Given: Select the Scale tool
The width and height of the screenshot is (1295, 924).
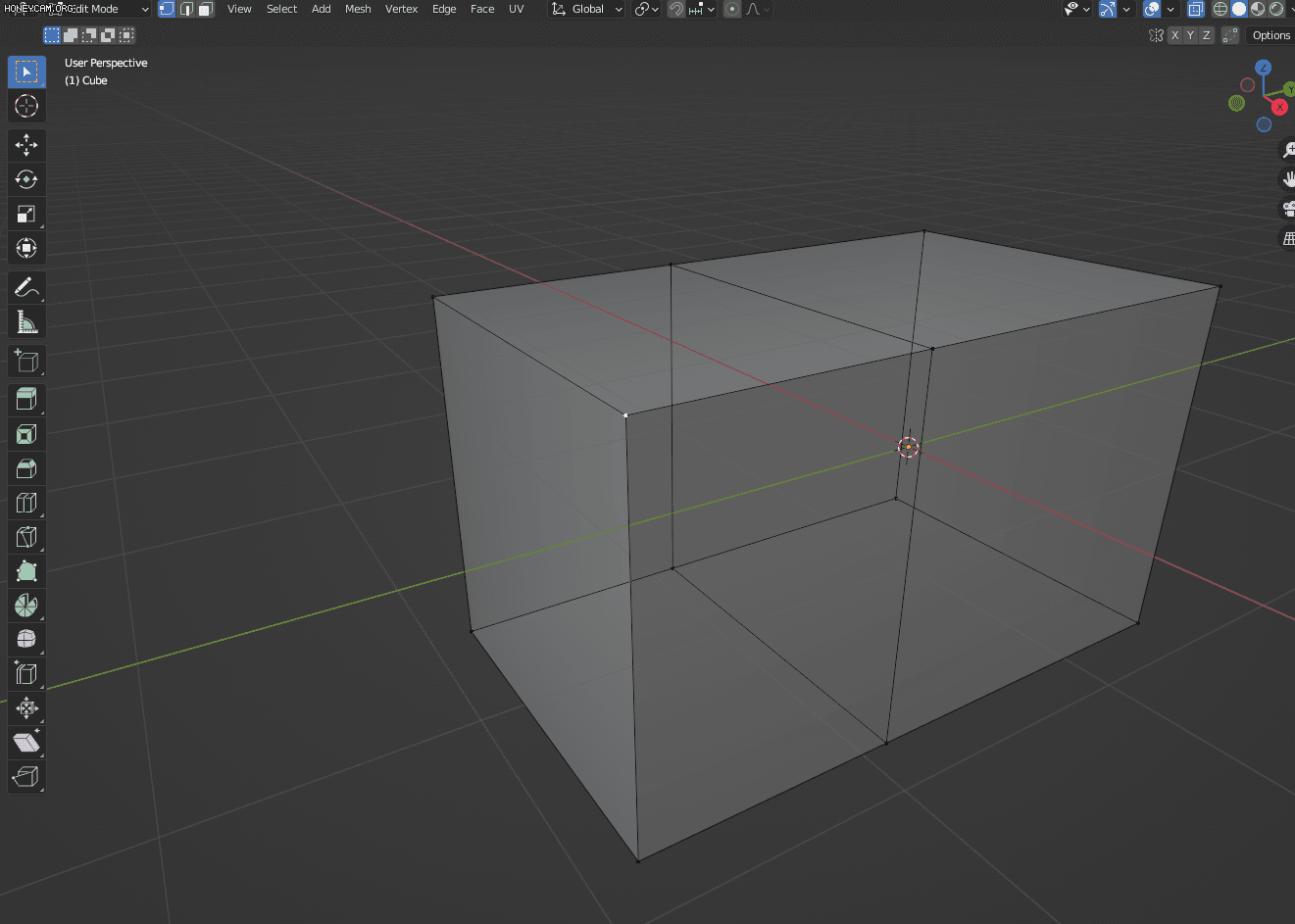Looking at the screenshot, I should [26, 214].
